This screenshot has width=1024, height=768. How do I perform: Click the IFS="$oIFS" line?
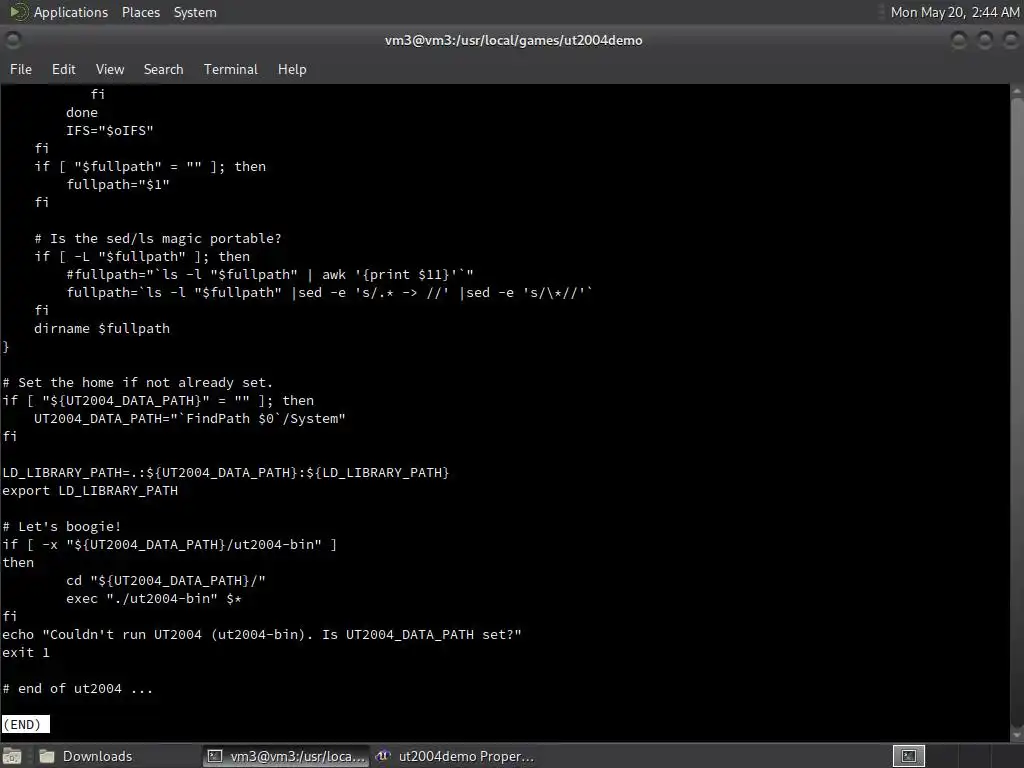tap(109, 131)
